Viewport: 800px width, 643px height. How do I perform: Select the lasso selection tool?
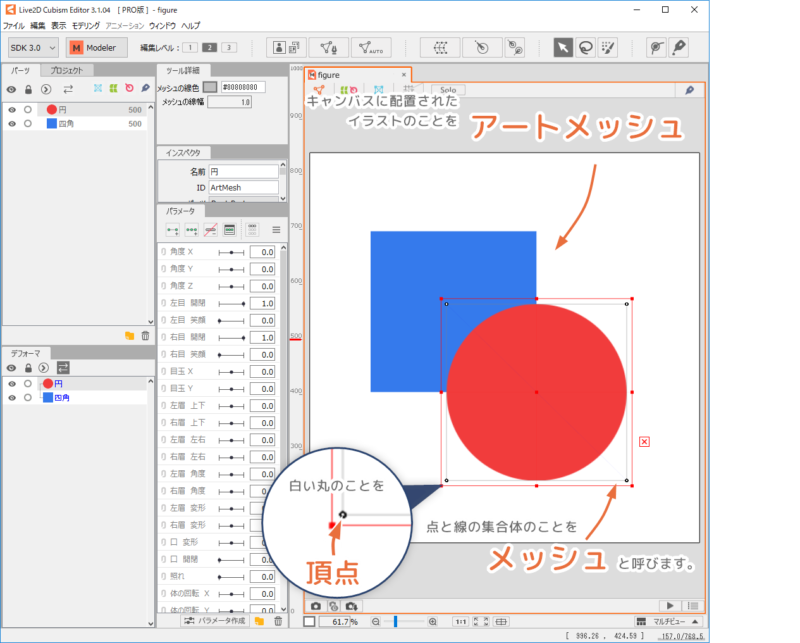tap(585, 47)
